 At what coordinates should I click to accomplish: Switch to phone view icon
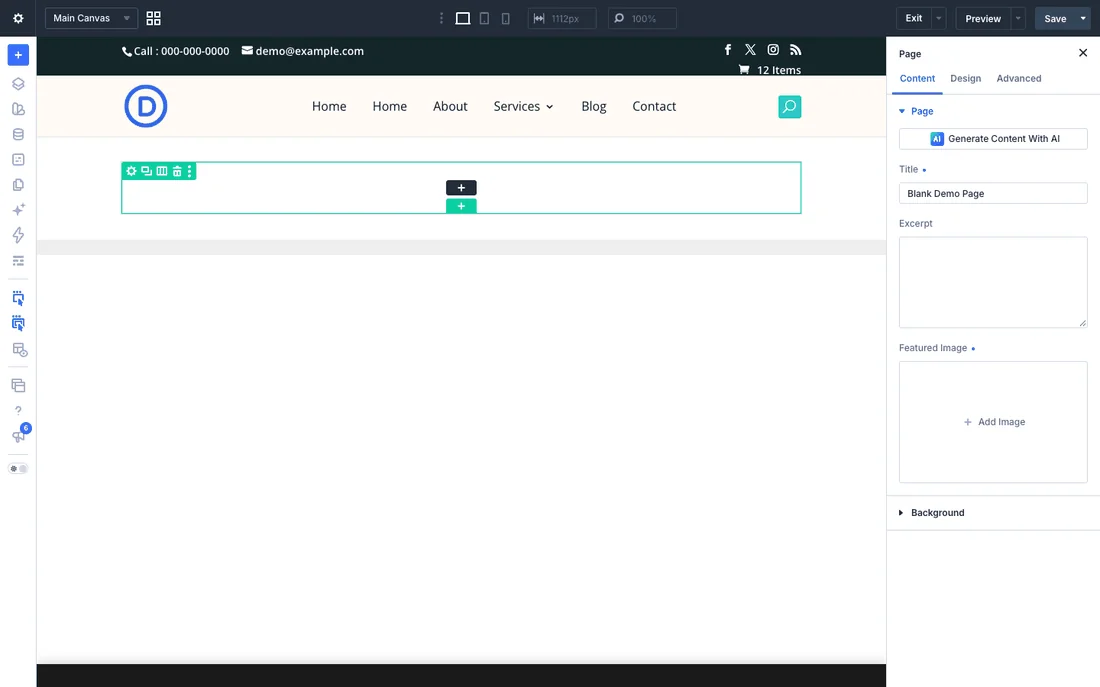coord(505,18)
